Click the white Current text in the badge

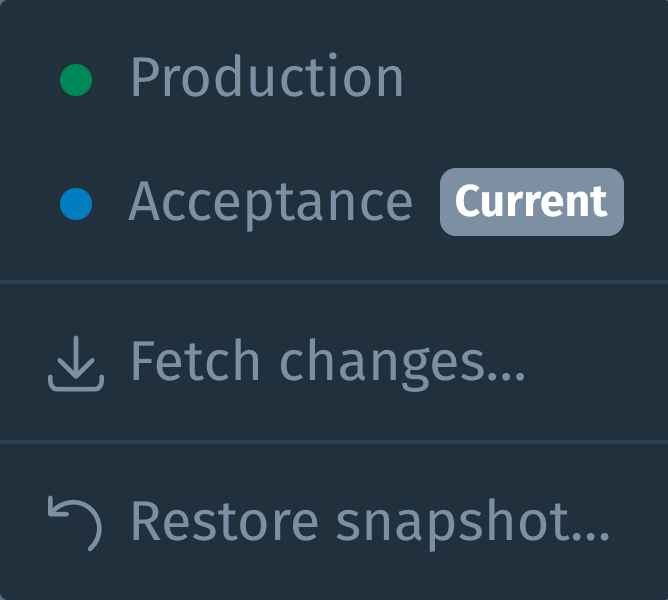tap(531, 202)
